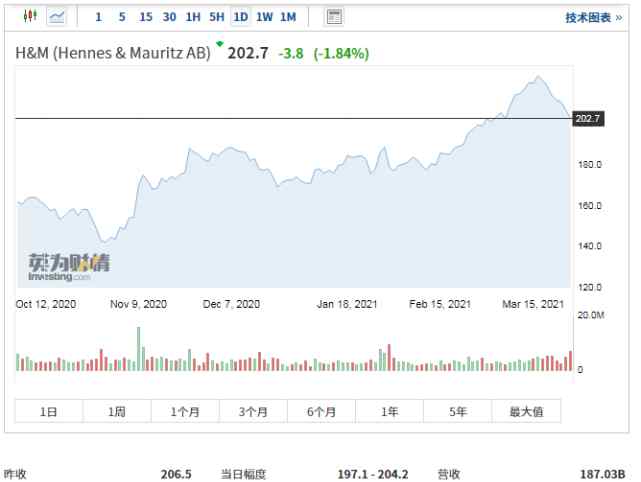Show the 1年 range
The width and height of the screenshot is (641, 482).
point(389,411)
